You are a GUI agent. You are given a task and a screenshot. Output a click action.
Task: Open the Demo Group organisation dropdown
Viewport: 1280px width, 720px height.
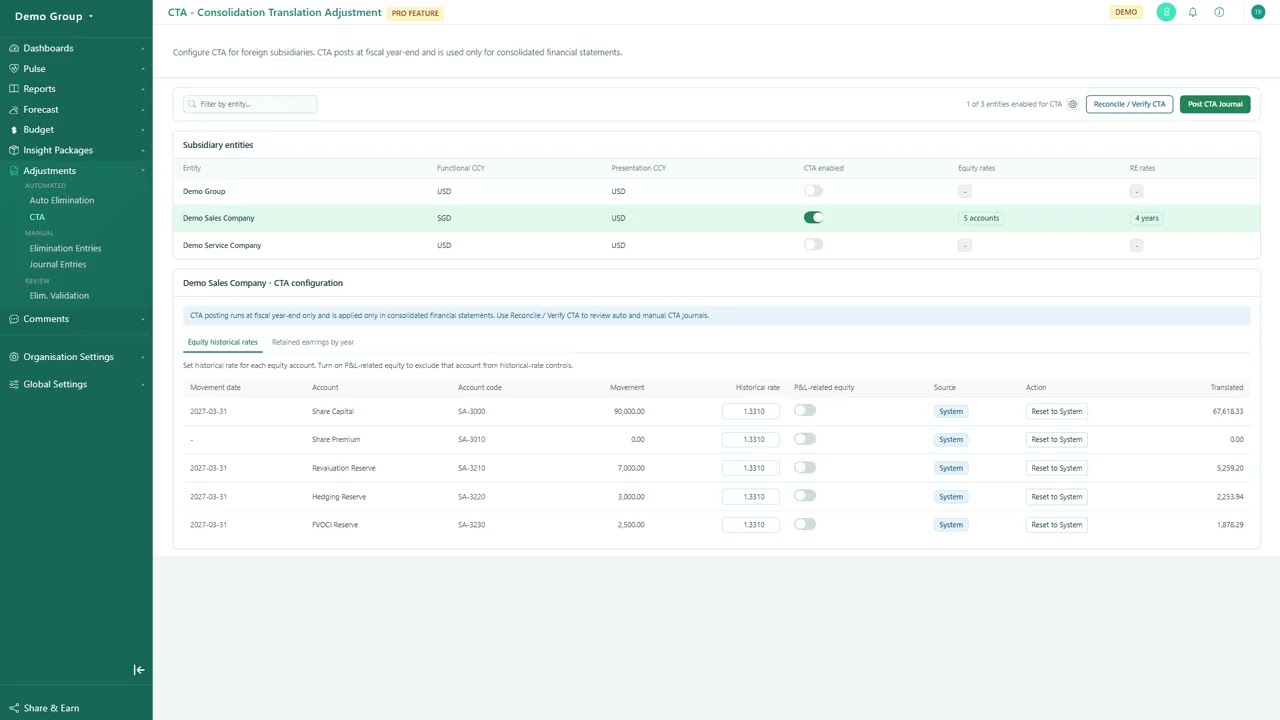54,16
